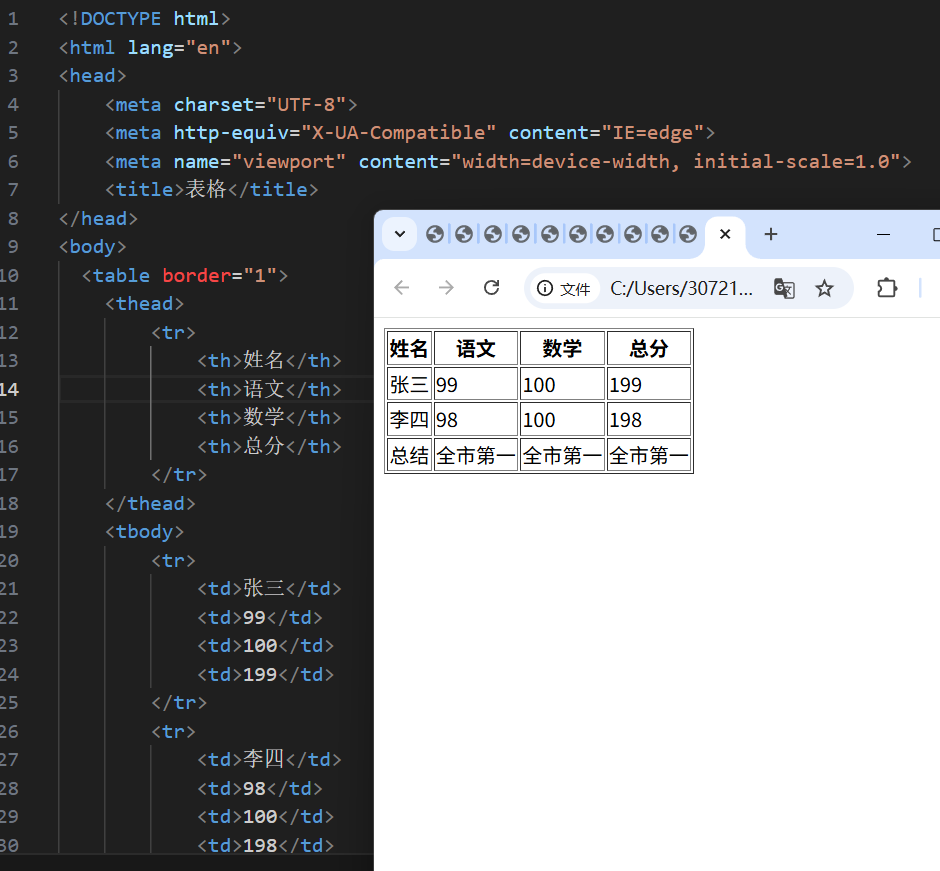
Task: Open a new browser tab
Action: tap(771, 234)
